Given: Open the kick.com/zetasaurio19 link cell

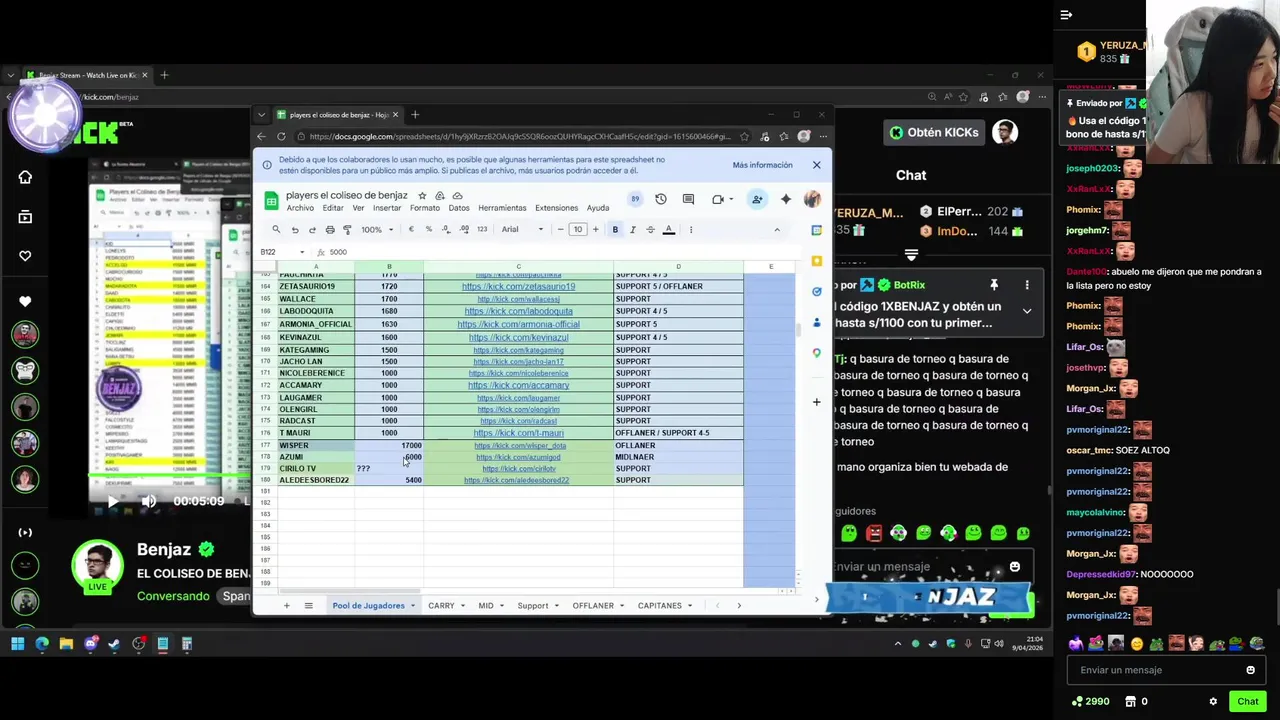Looking at the screenshot, I should [518, 286].
